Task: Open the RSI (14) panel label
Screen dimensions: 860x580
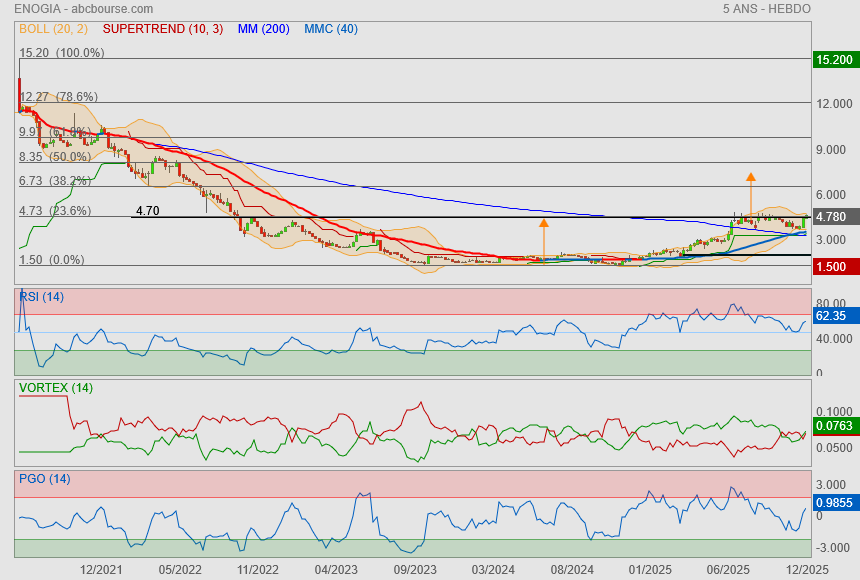Action: [x=42, y=297]
